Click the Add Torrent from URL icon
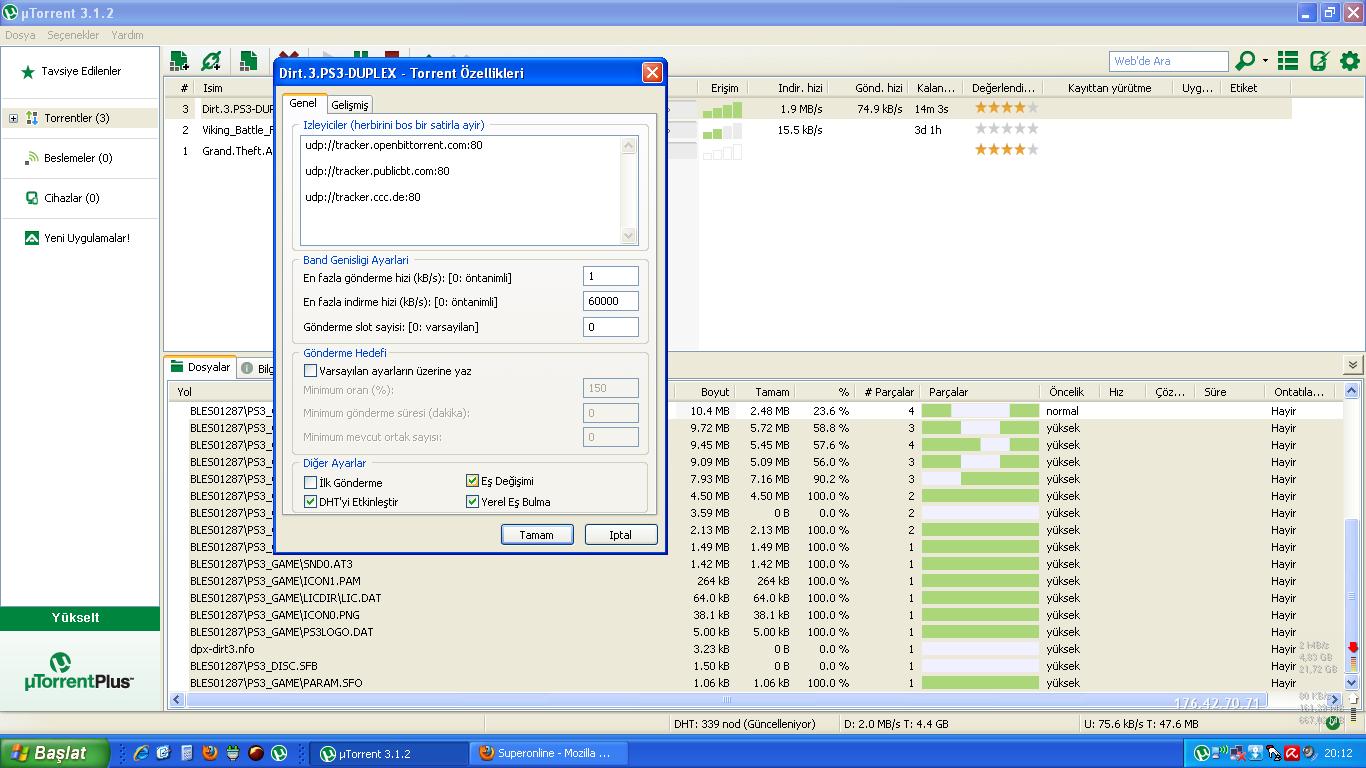Image resolution: width=1366 pixels, height=768 pixels. 211,61
